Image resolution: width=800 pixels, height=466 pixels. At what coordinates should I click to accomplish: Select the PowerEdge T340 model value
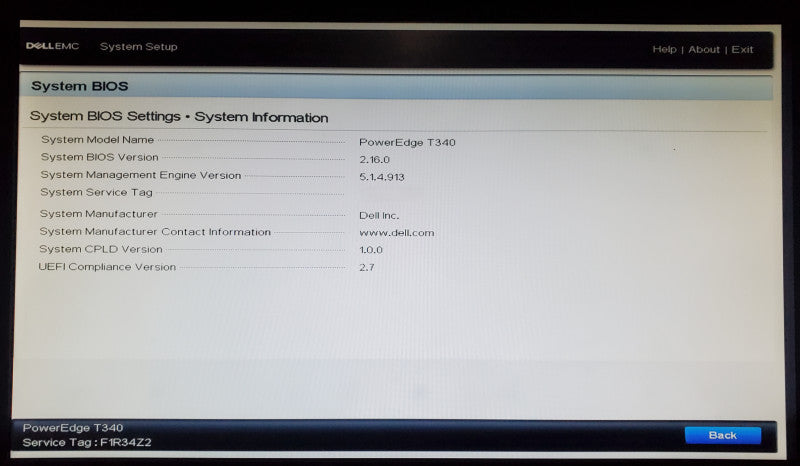point(407,142)
